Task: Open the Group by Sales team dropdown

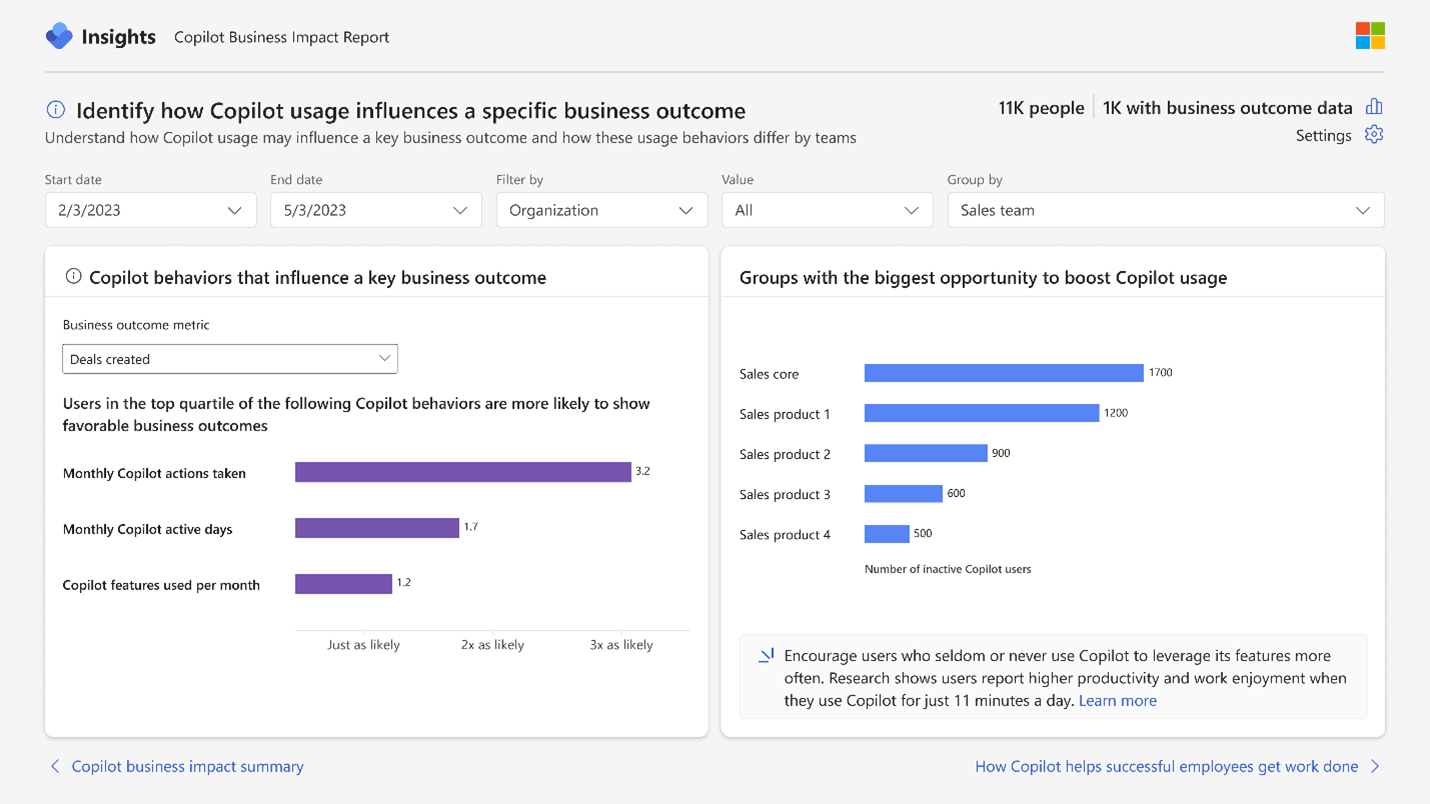Action: [1165, 210]
